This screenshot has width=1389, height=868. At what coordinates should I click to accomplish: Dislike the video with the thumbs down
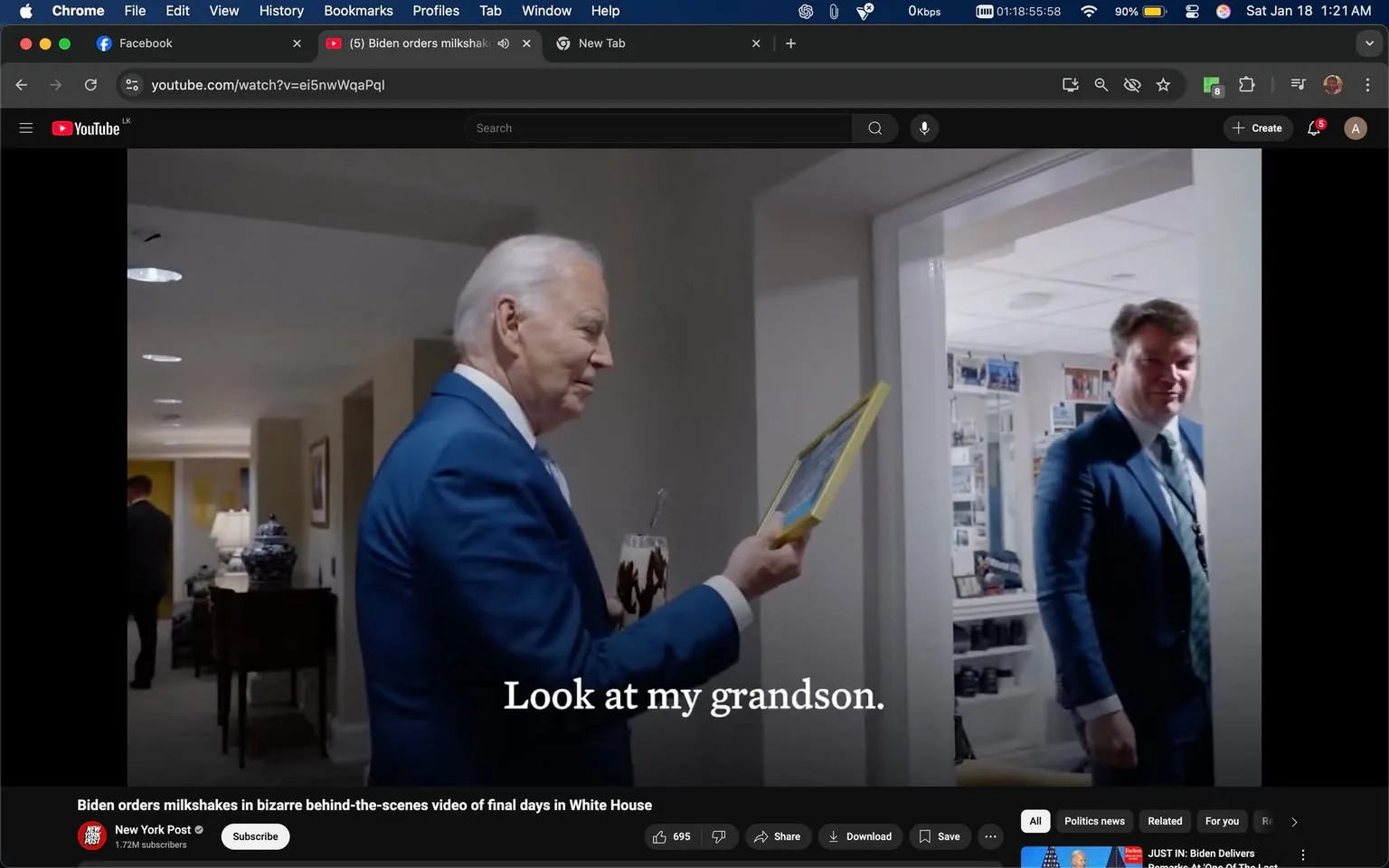click(719, 836)
